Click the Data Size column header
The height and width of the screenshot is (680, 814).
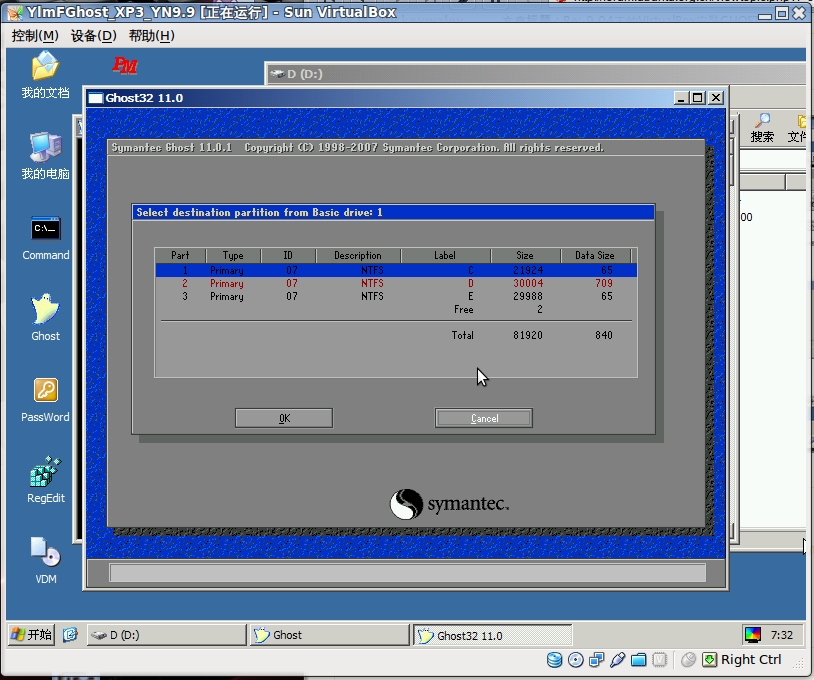[595, 255]
